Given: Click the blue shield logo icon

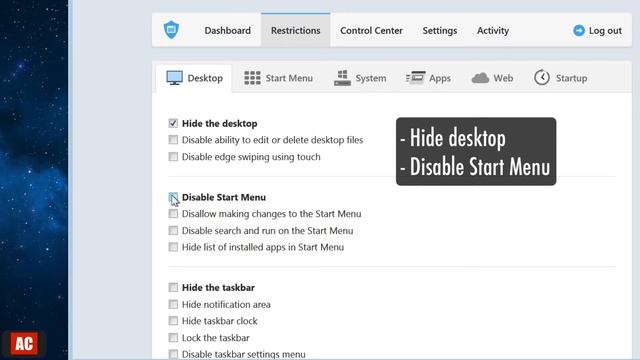Looking at the screenshot, I should 171,30.
